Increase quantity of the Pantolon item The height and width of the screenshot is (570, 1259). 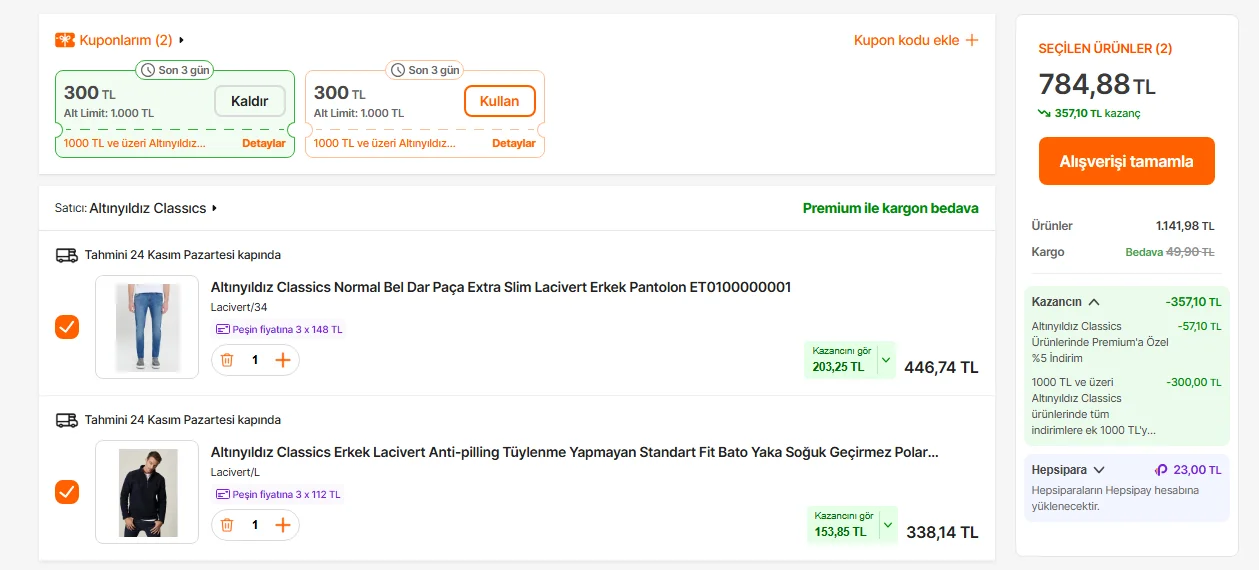[283, 360]
